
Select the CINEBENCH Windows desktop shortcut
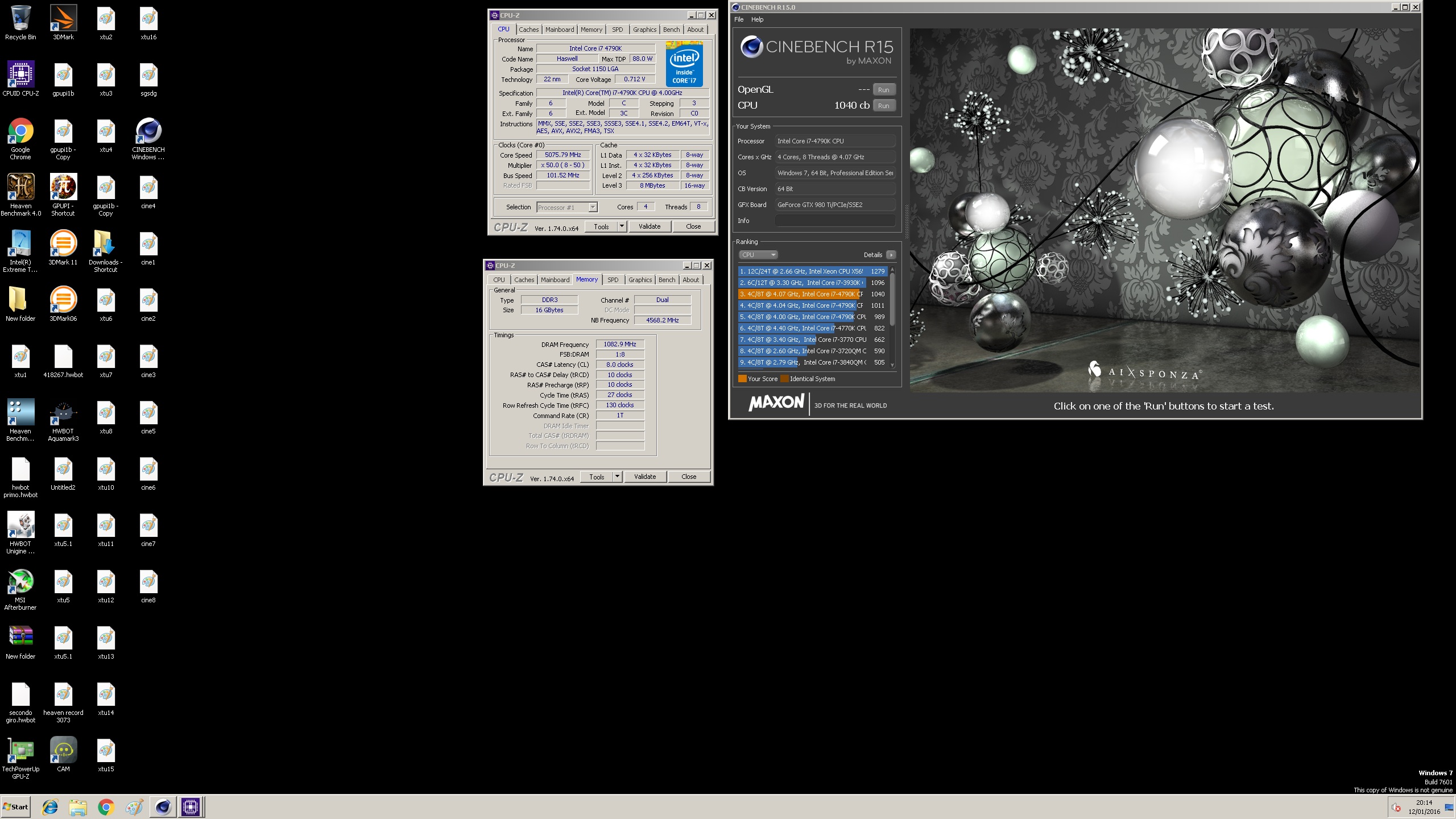click(x=148, y=139)
